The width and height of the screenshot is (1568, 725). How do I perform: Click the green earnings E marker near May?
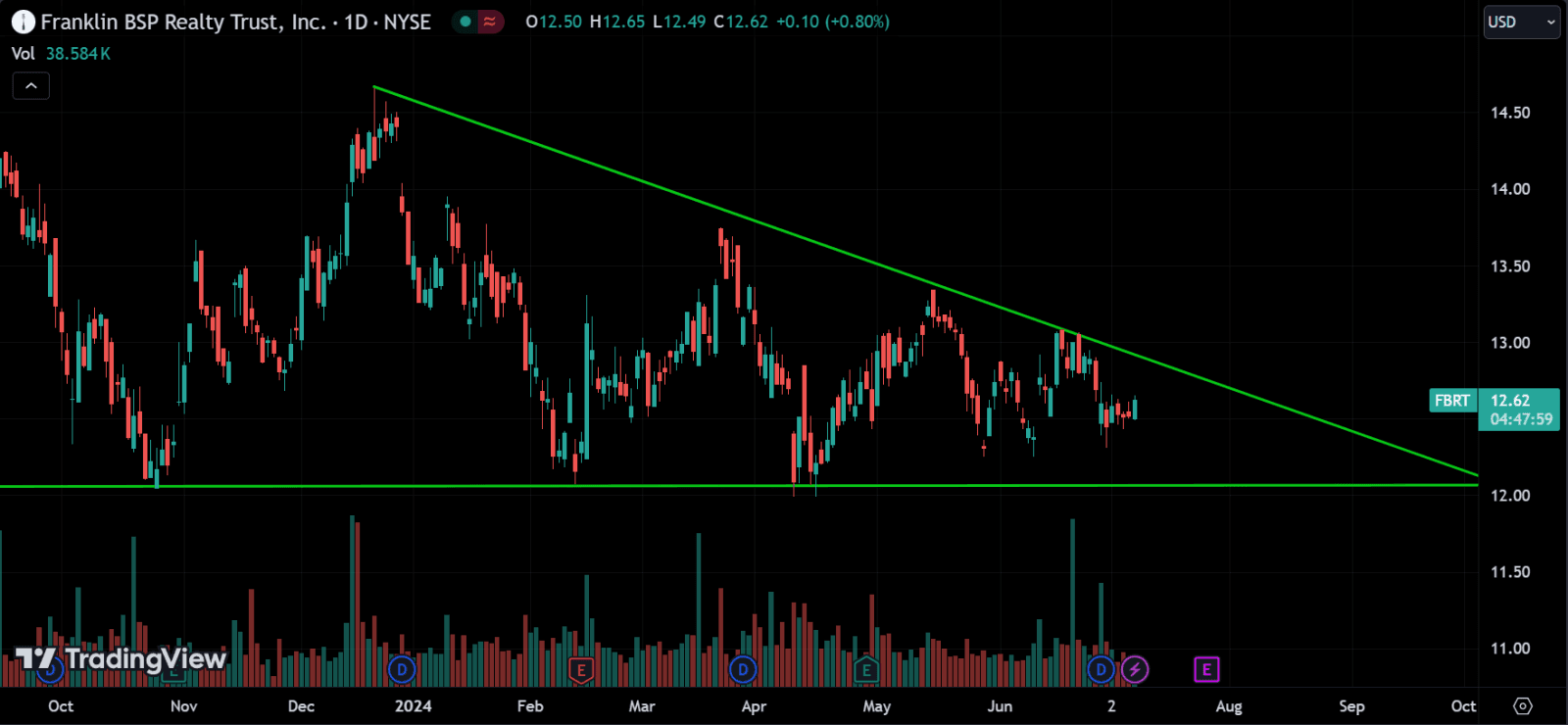click(x=865, y=671)
